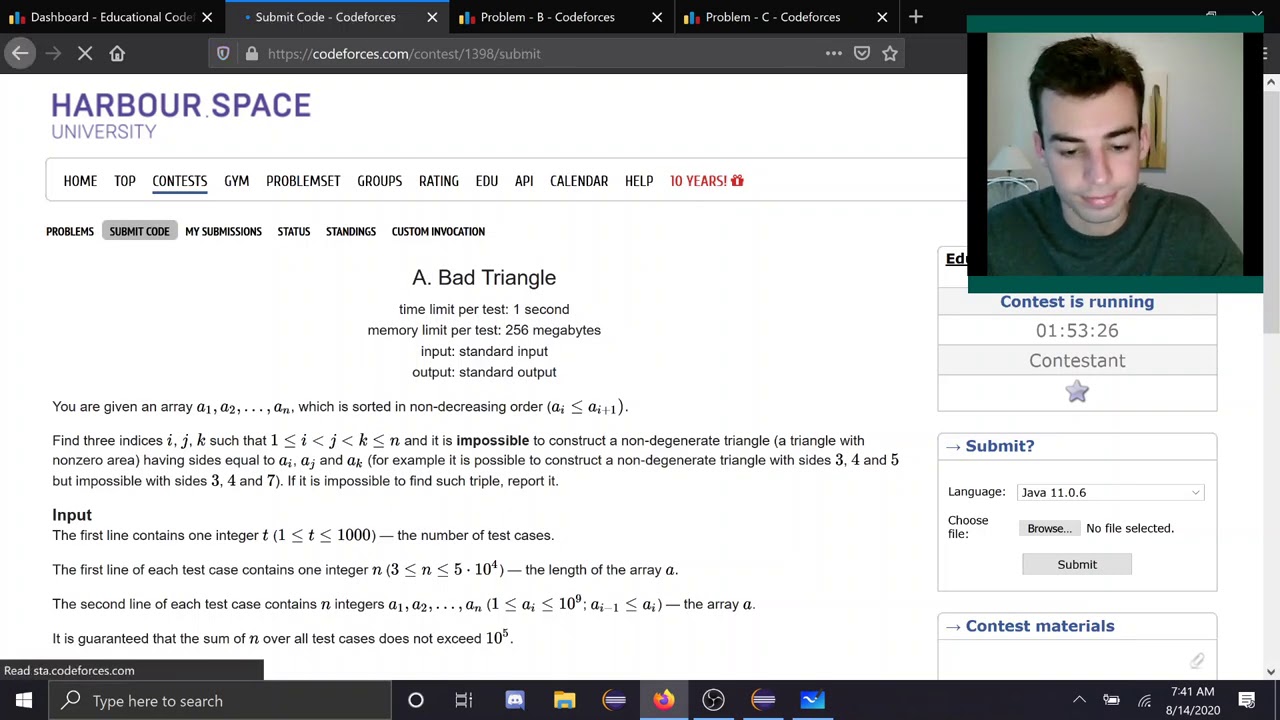1280x720 pixels.
Task: Open the API page
Action: [524, 181]
